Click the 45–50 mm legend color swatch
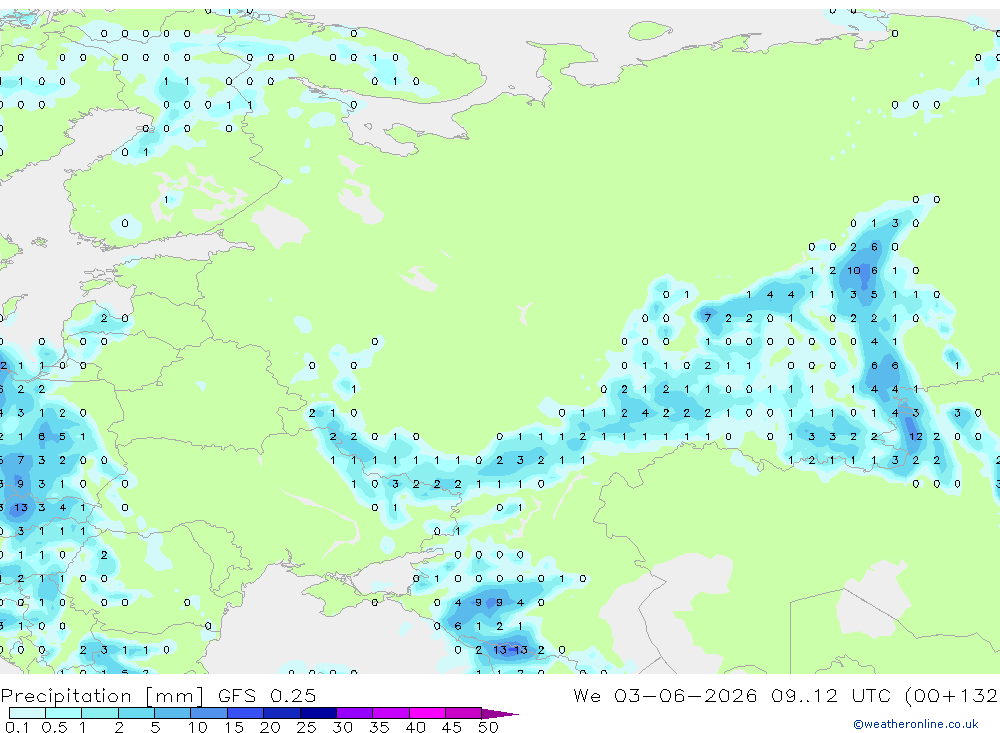1000x733 pixels. tap(464, 713)
